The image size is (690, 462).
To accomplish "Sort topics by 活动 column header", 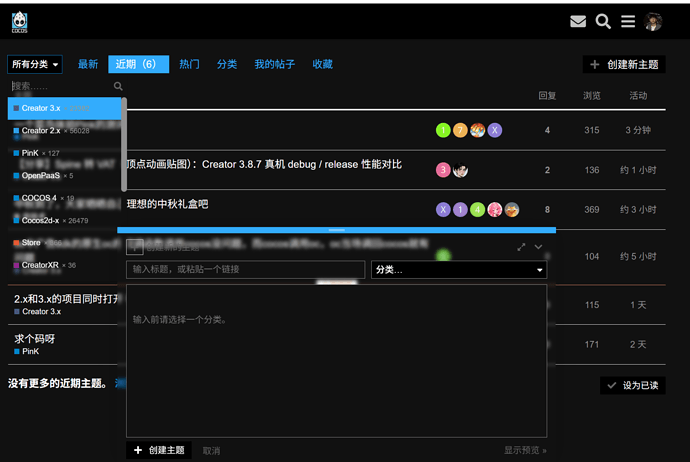I will (638, 95).
